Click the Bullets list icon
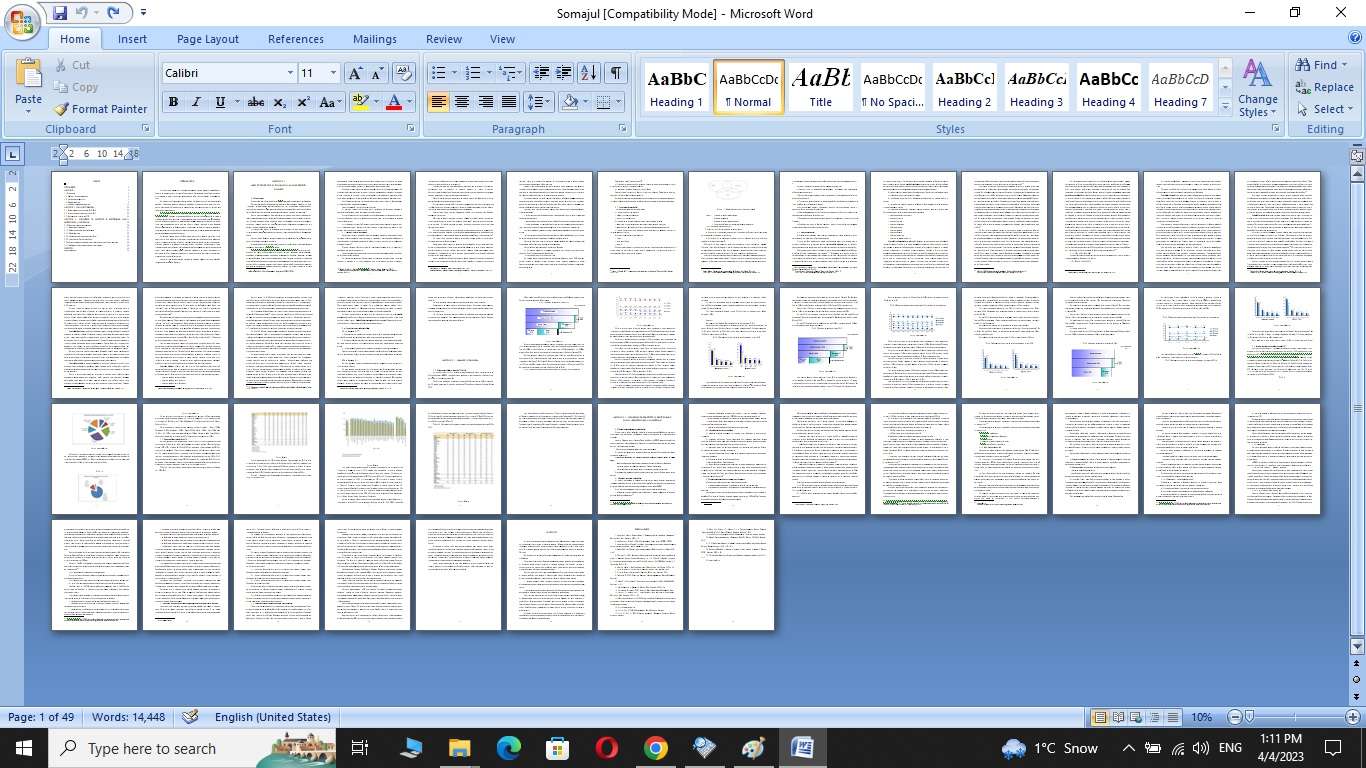Image resolution: width=1366 pixels, height=768 pixels. tap(438, 73)
